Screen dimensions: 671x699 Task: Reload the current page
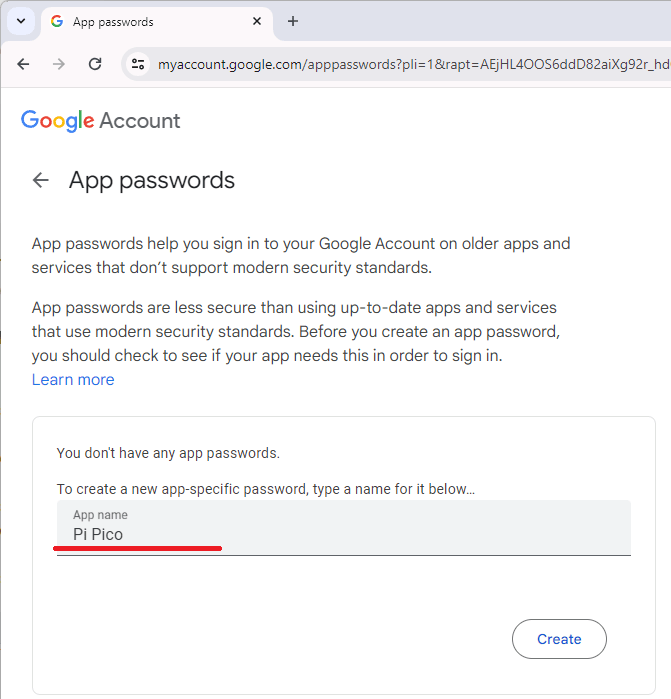pos(95,64)
